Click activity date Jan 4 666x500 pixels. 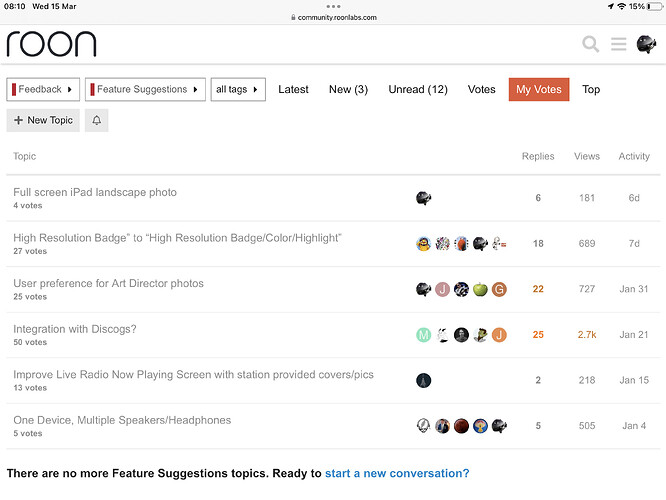click(634, 426)
